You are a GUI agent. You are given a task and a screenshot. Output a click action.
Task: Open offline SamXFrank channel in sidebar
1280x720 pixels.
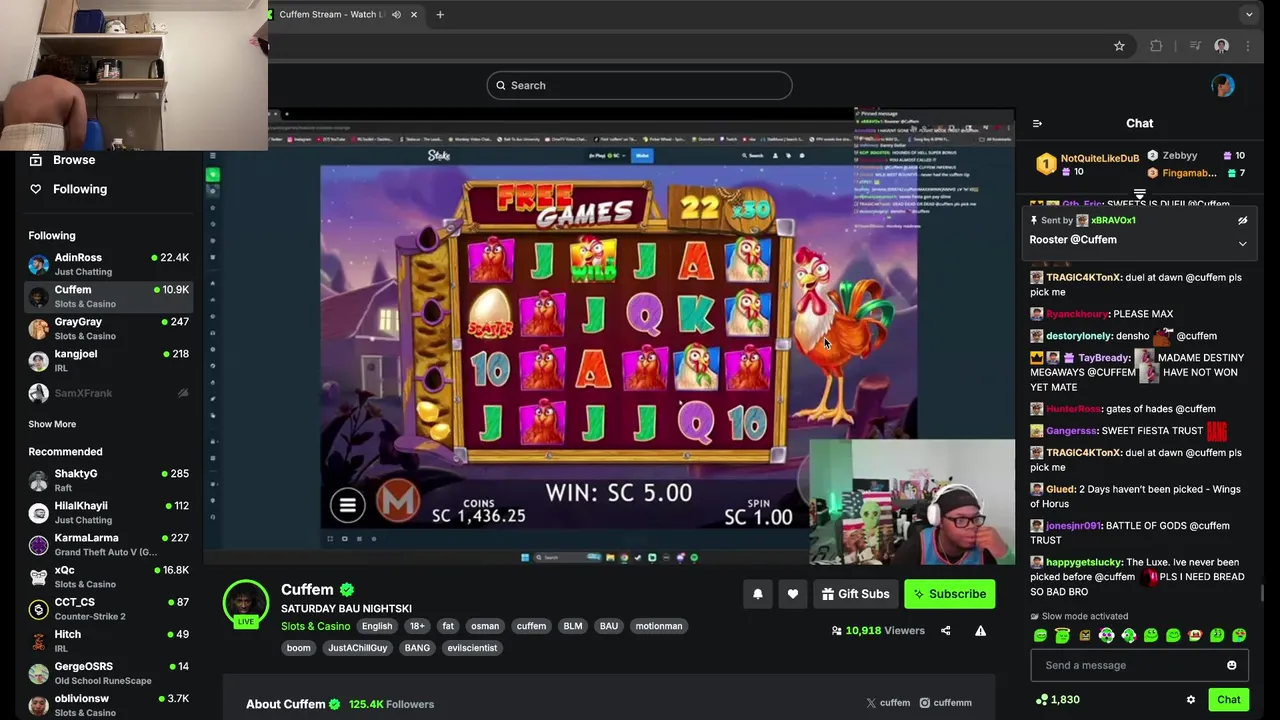click(x=108, y=393)
